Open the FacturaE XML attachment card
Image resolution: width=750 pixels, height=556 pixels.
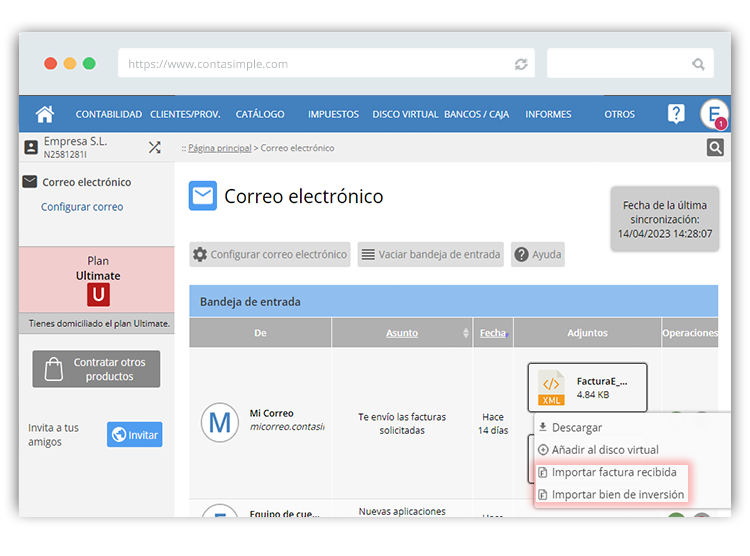click(x=587, y=388)
